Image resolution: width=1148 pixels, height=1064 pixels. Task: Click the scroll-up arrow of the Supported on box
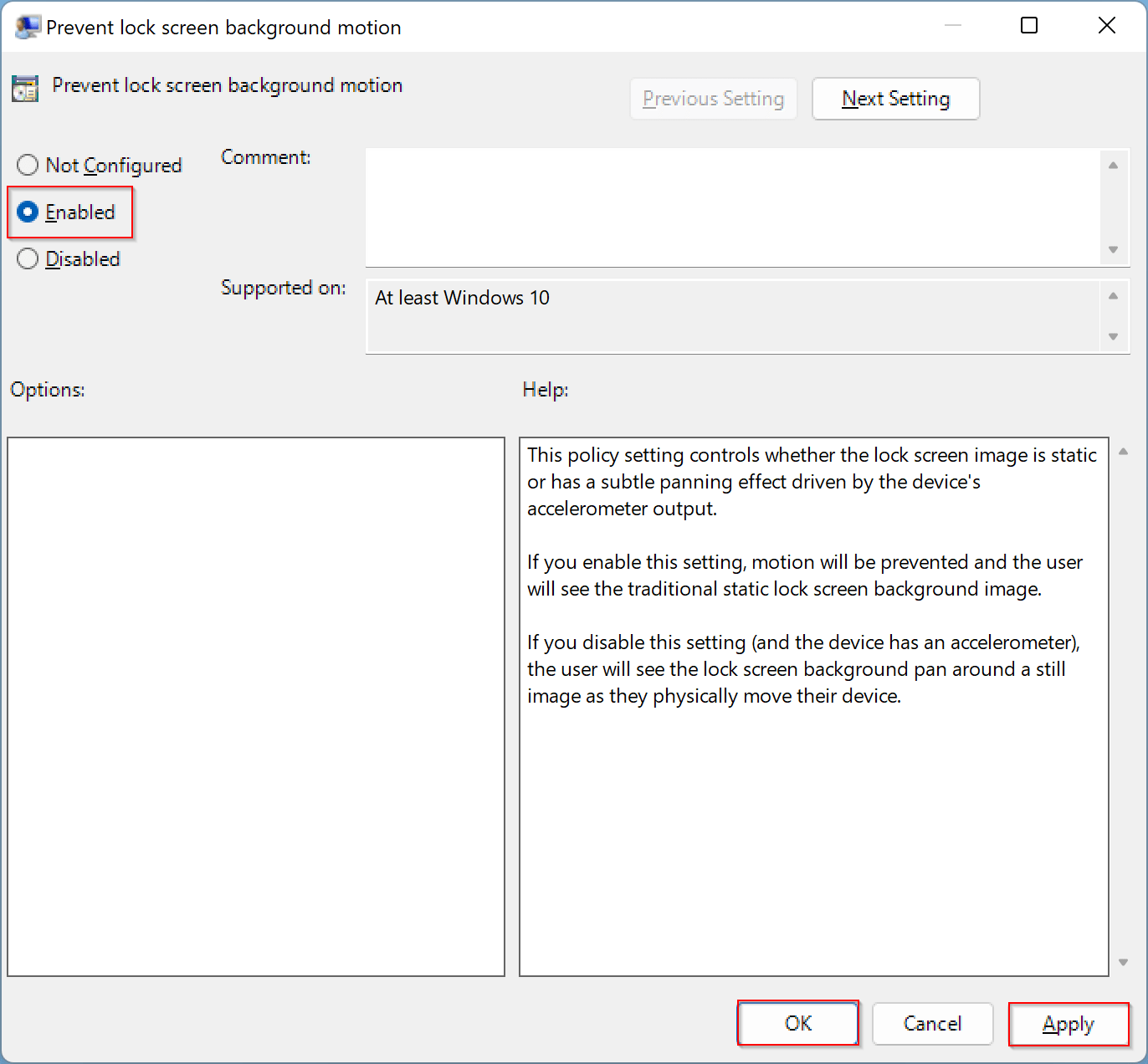tap(1113, 295)
